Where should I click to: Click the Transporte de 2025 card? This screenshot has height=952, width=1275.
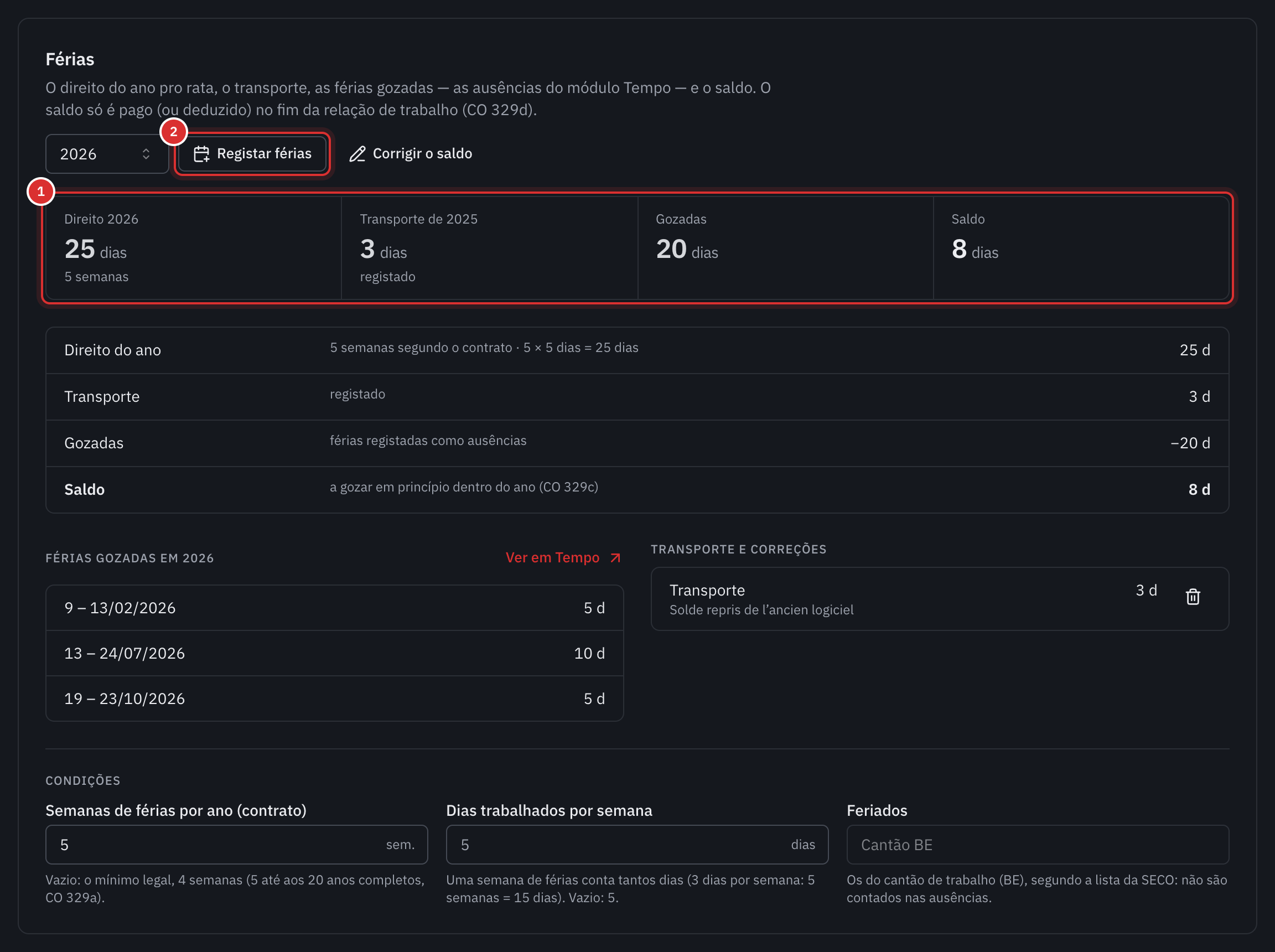click(490, 248)
